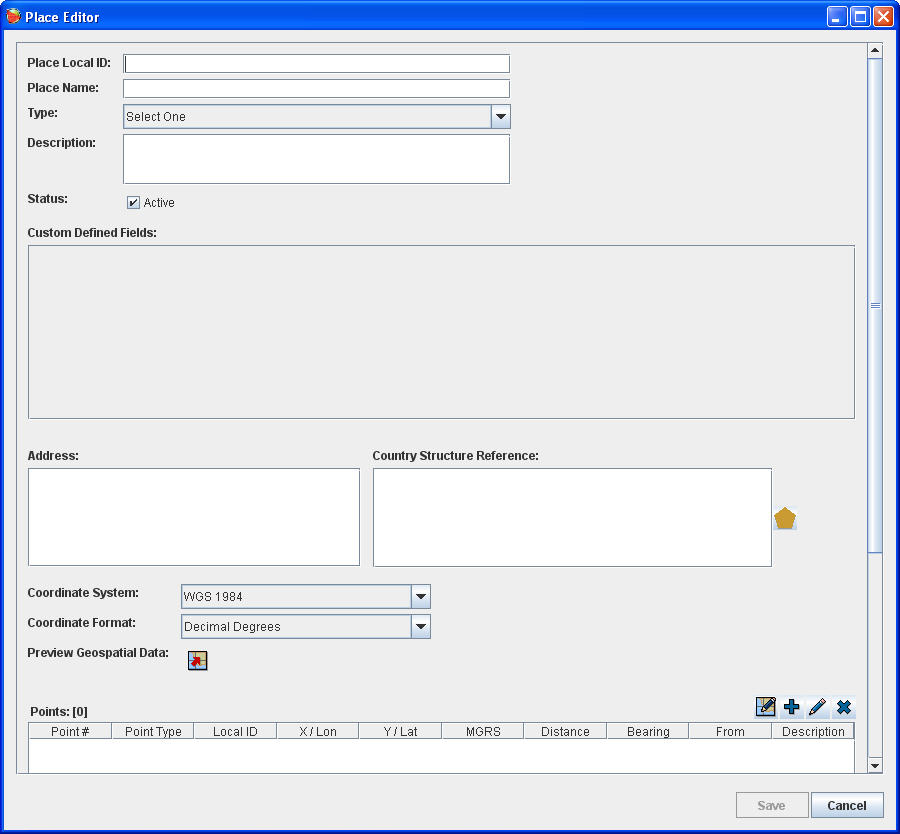
Task: Click the scrollbar up arrow
Action: 875,50
